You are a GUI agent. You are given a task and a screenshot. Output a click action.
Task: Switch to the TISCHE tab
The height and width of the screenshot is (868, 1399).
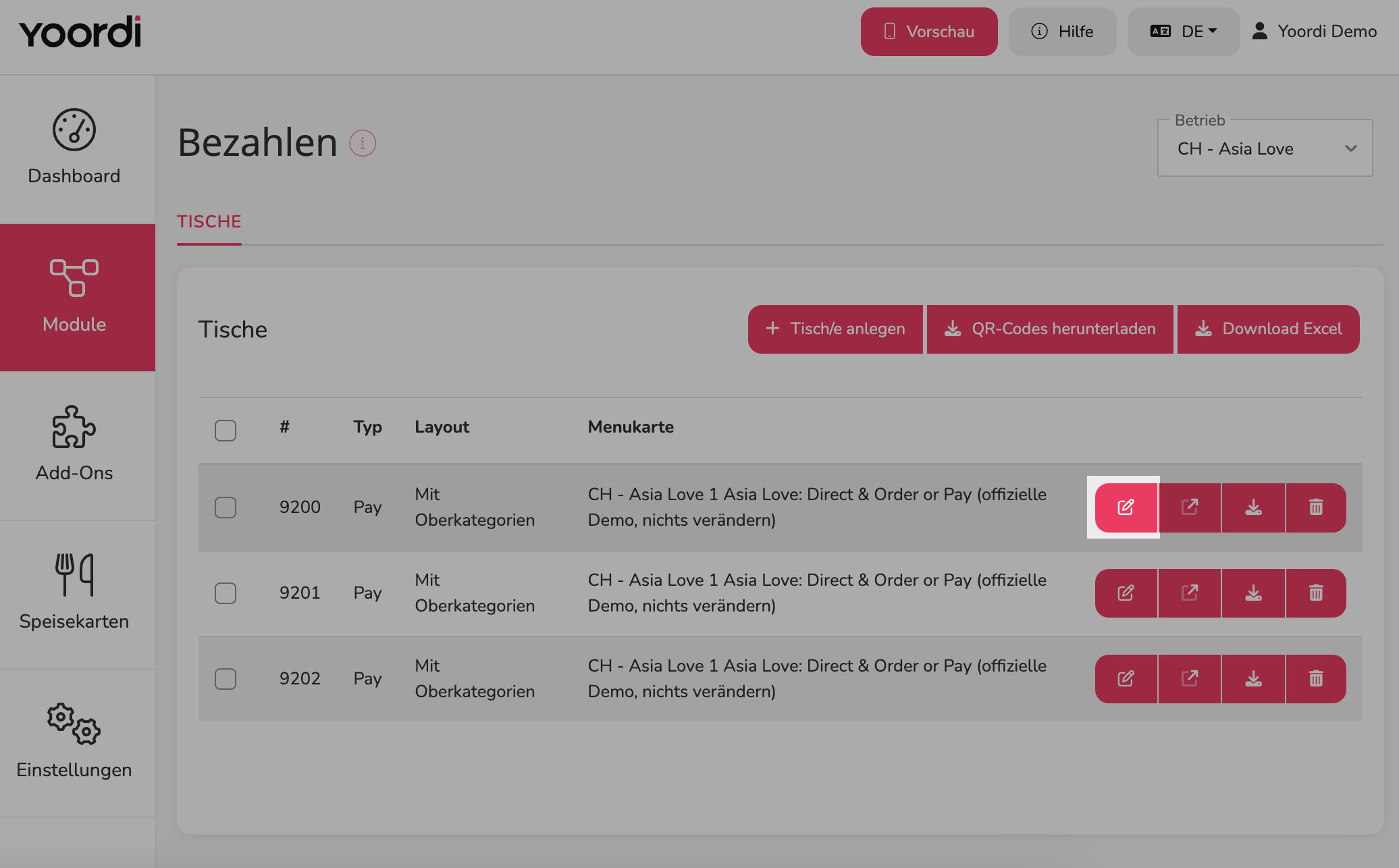click(209, 221)
